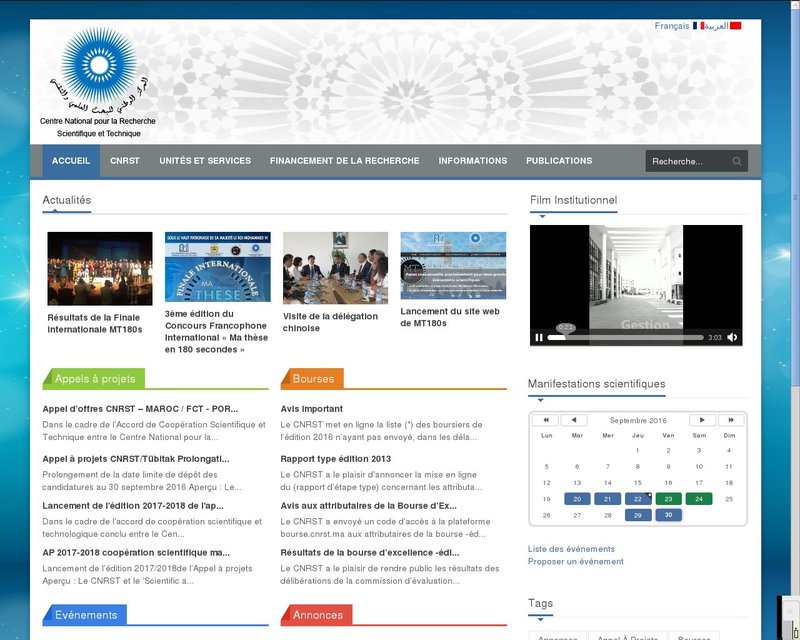
Task: Pause the institutional film video
Action: point(539,337)
